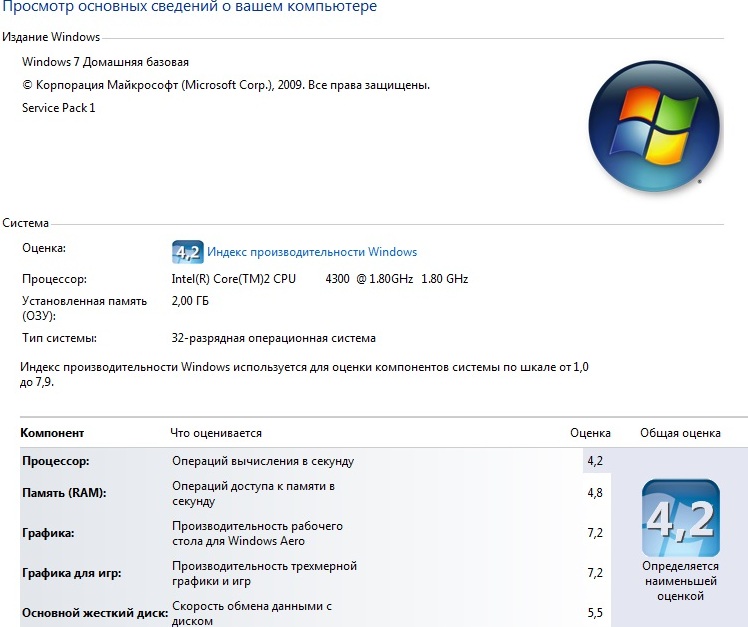
Task: Click the 'Установленная память (ОЗУ):' label
Action: tap(84, 309)
